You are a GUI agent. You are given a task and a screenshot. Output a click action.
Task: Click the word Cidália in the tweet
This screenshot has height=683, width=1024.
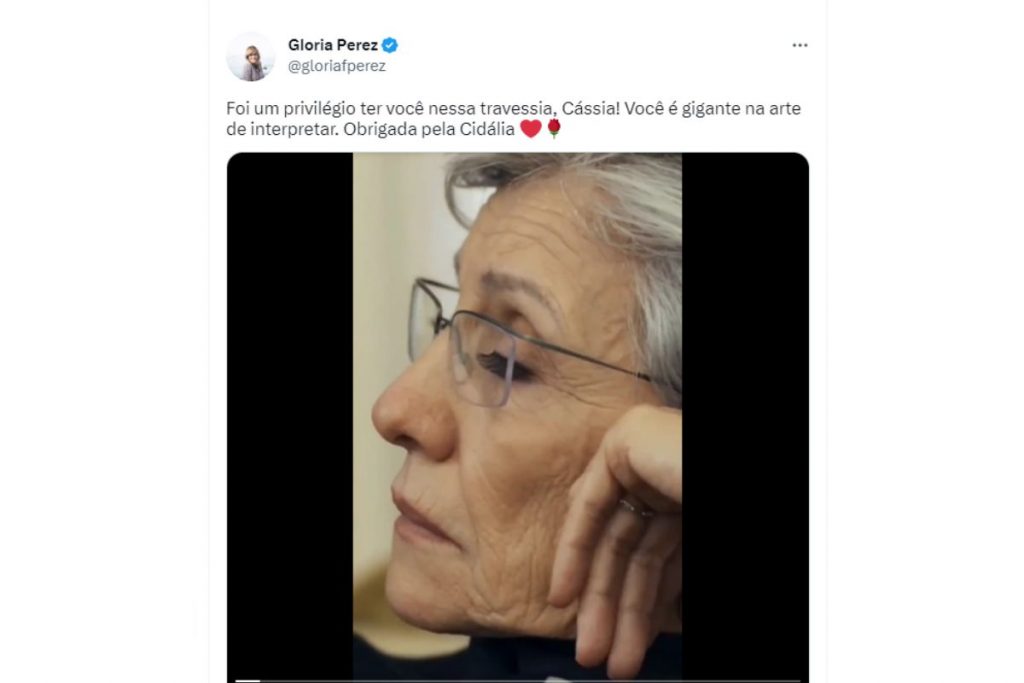click(487, 129)
